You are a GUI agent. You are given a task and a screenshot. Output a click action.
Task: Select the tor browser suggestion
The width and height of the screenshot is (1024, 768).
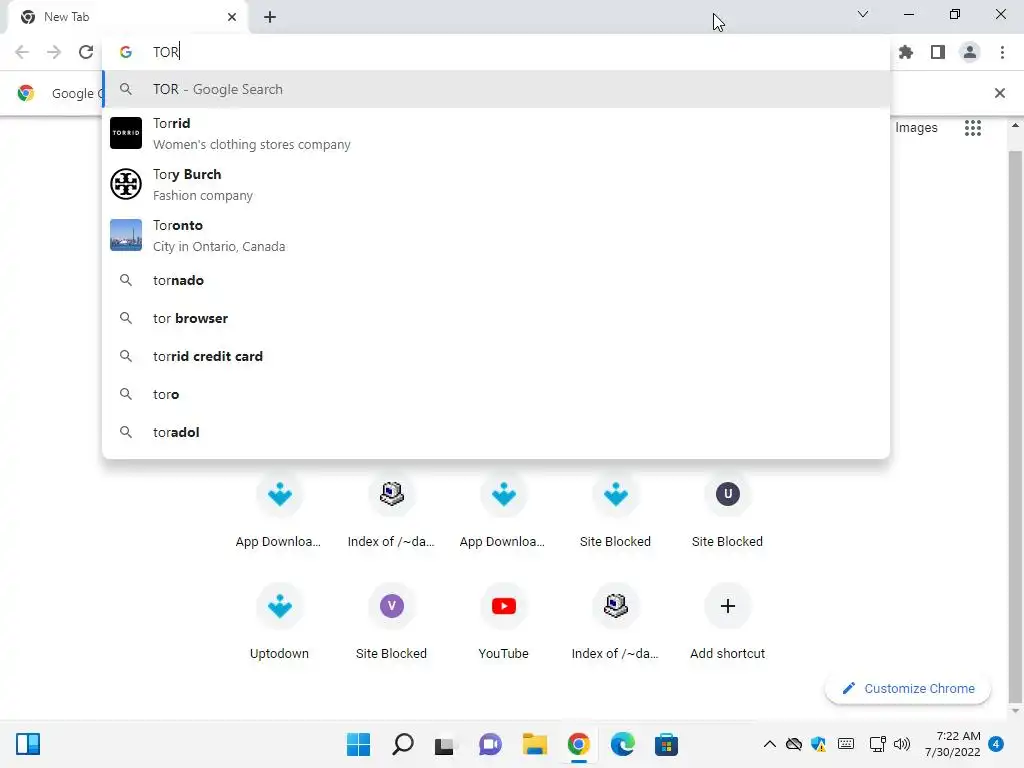[496, 318]
